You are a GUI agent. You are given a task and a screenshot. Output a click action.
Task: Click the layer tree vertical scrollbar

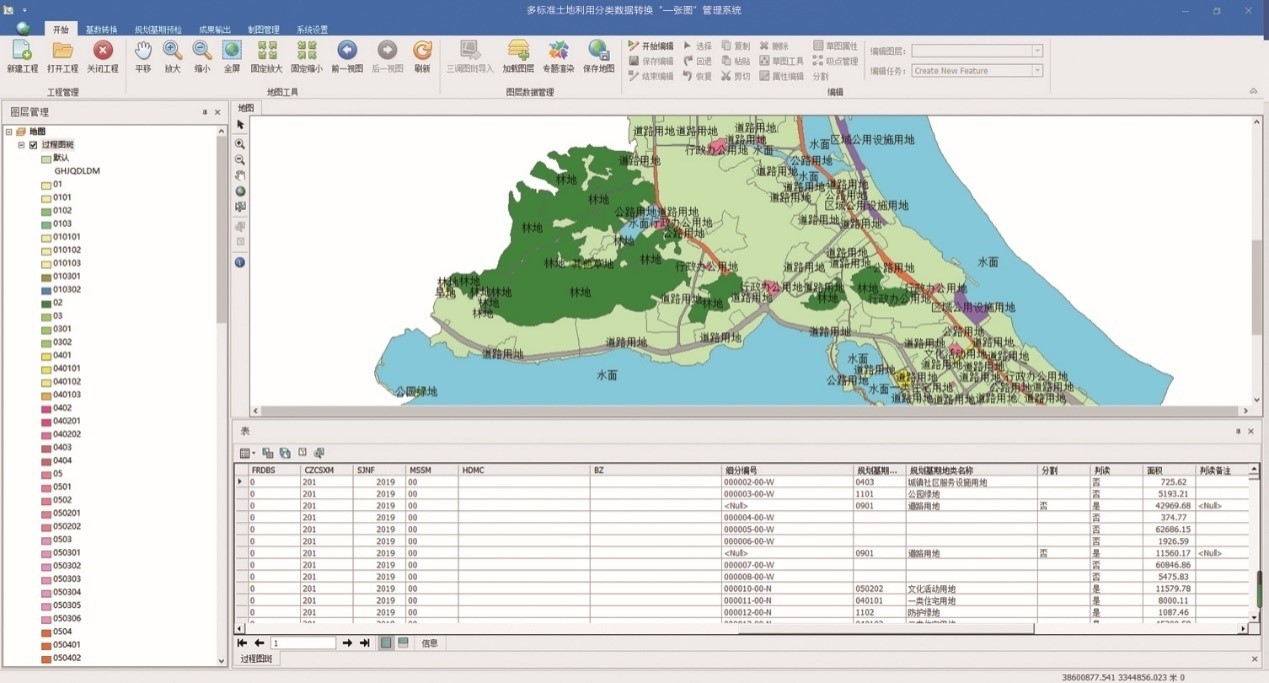pyautogui.click(x=222, y=398)
